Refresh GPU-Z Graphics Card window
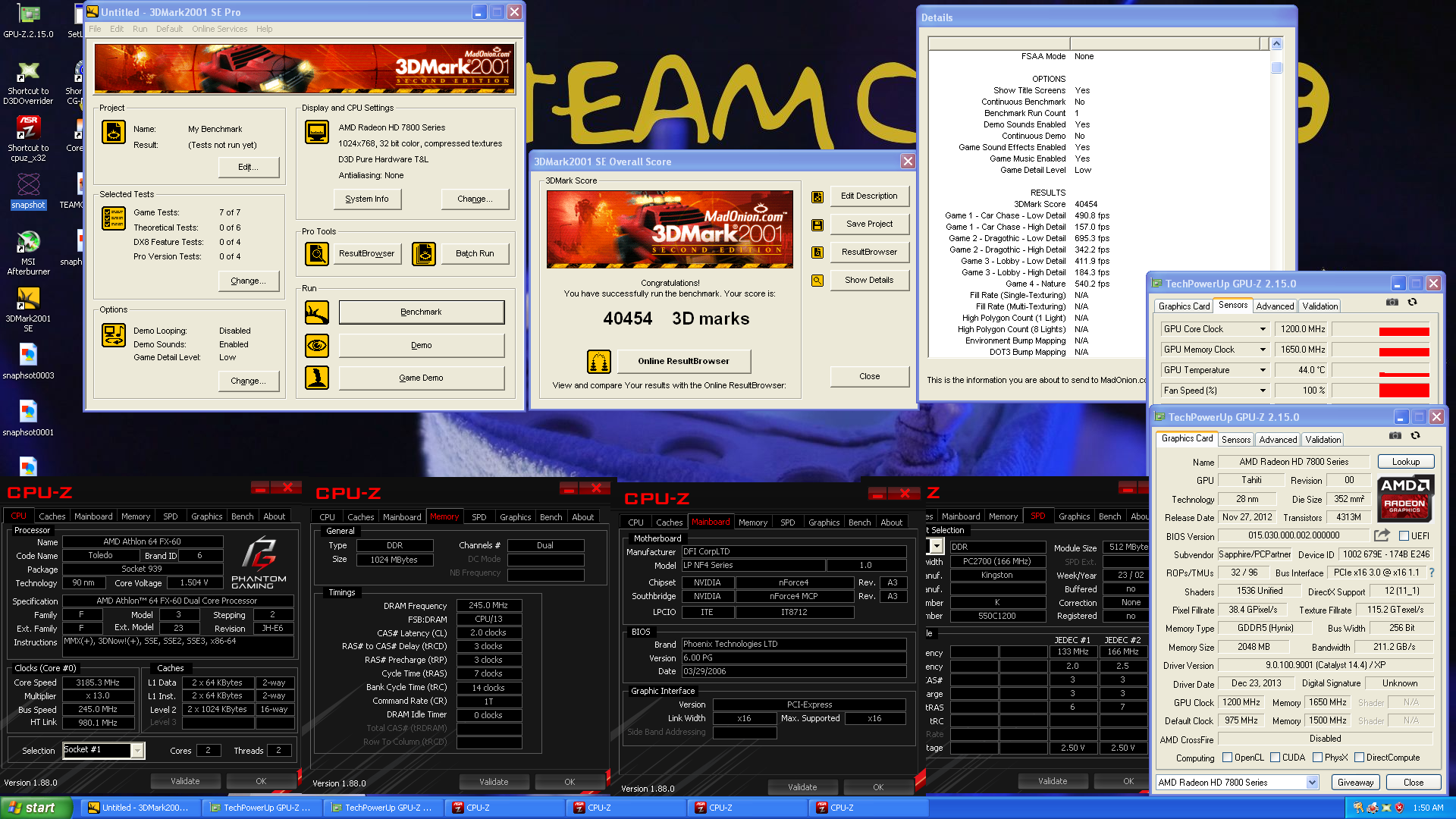 click(x=1415, y=435)
